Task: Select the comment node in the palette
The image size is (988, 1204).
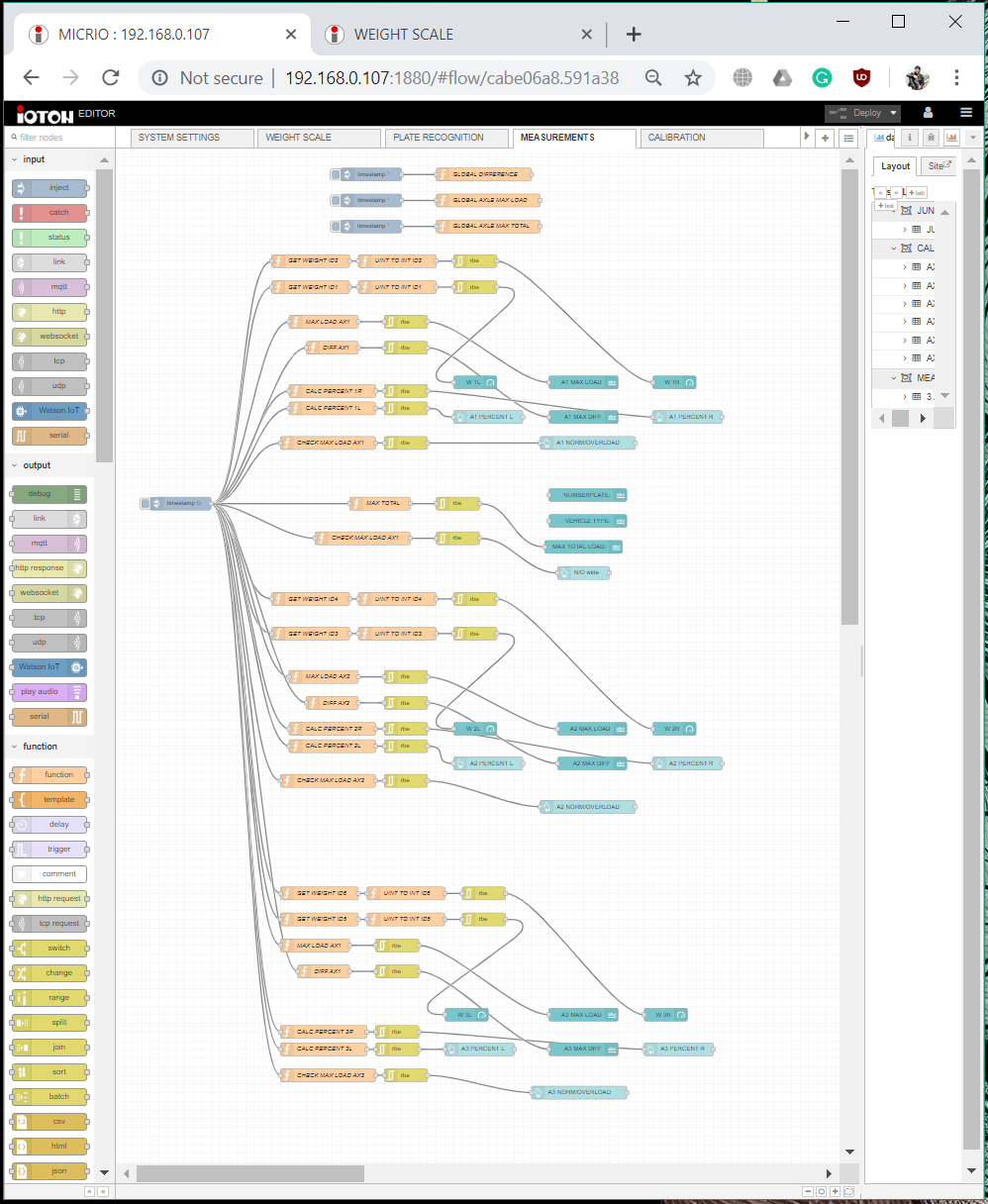Action: point(49,874)
